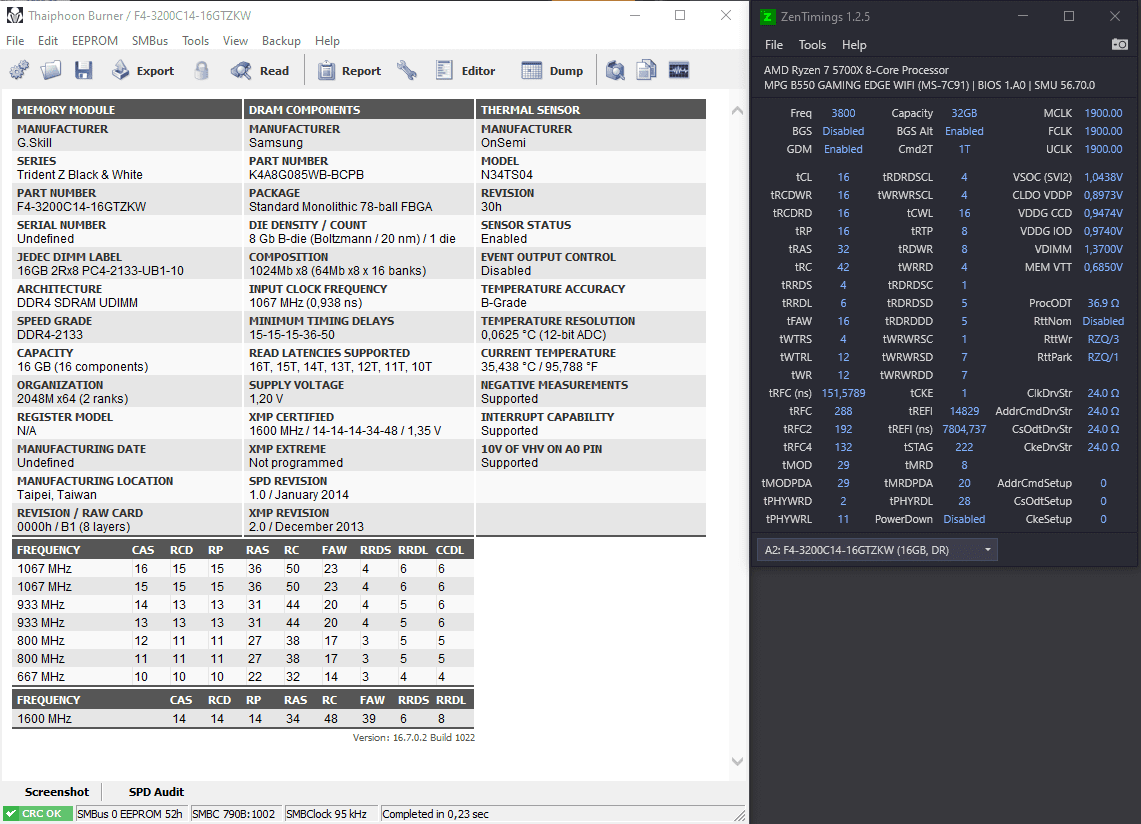Click the ProcODT value 36.9 Ω

[x=1103, y=303]
